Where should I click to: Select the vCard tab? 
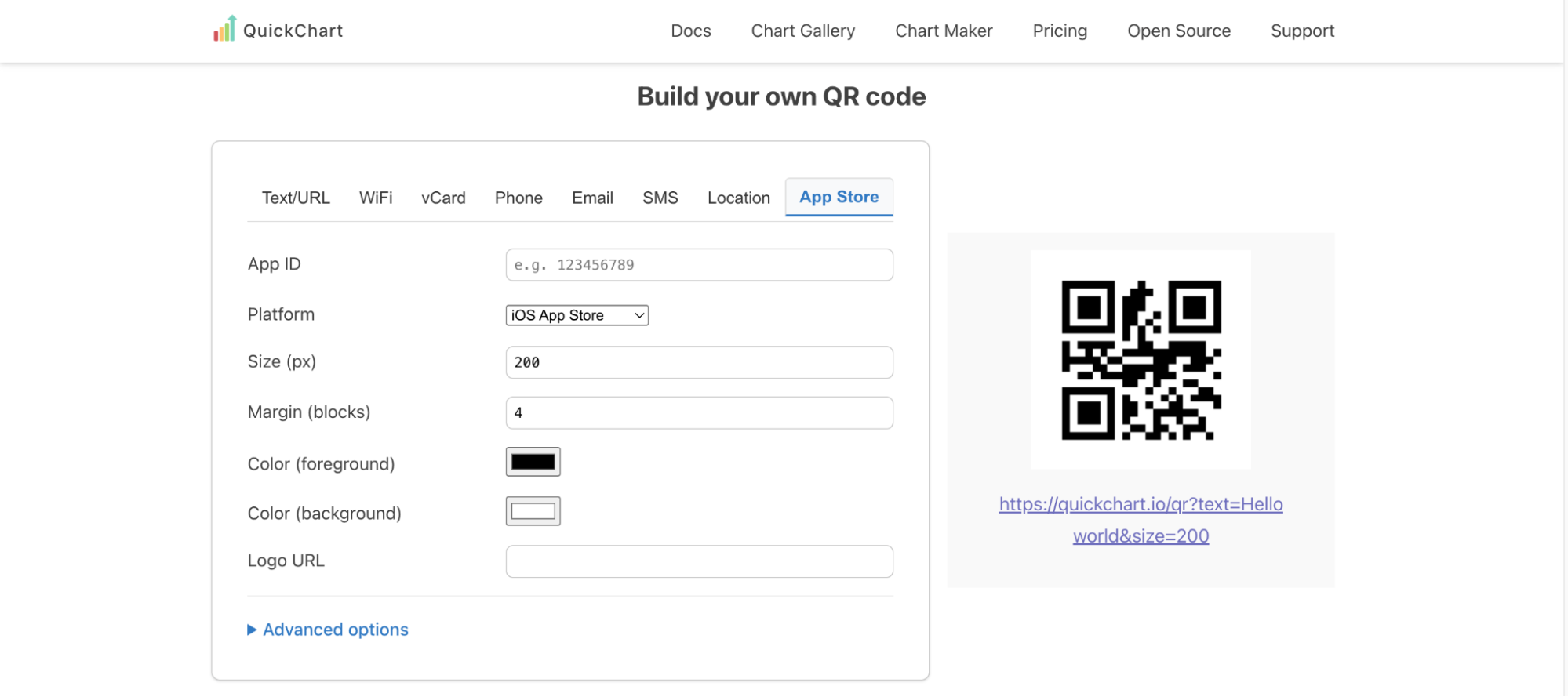pyautogui.click(x=443, y=198)
